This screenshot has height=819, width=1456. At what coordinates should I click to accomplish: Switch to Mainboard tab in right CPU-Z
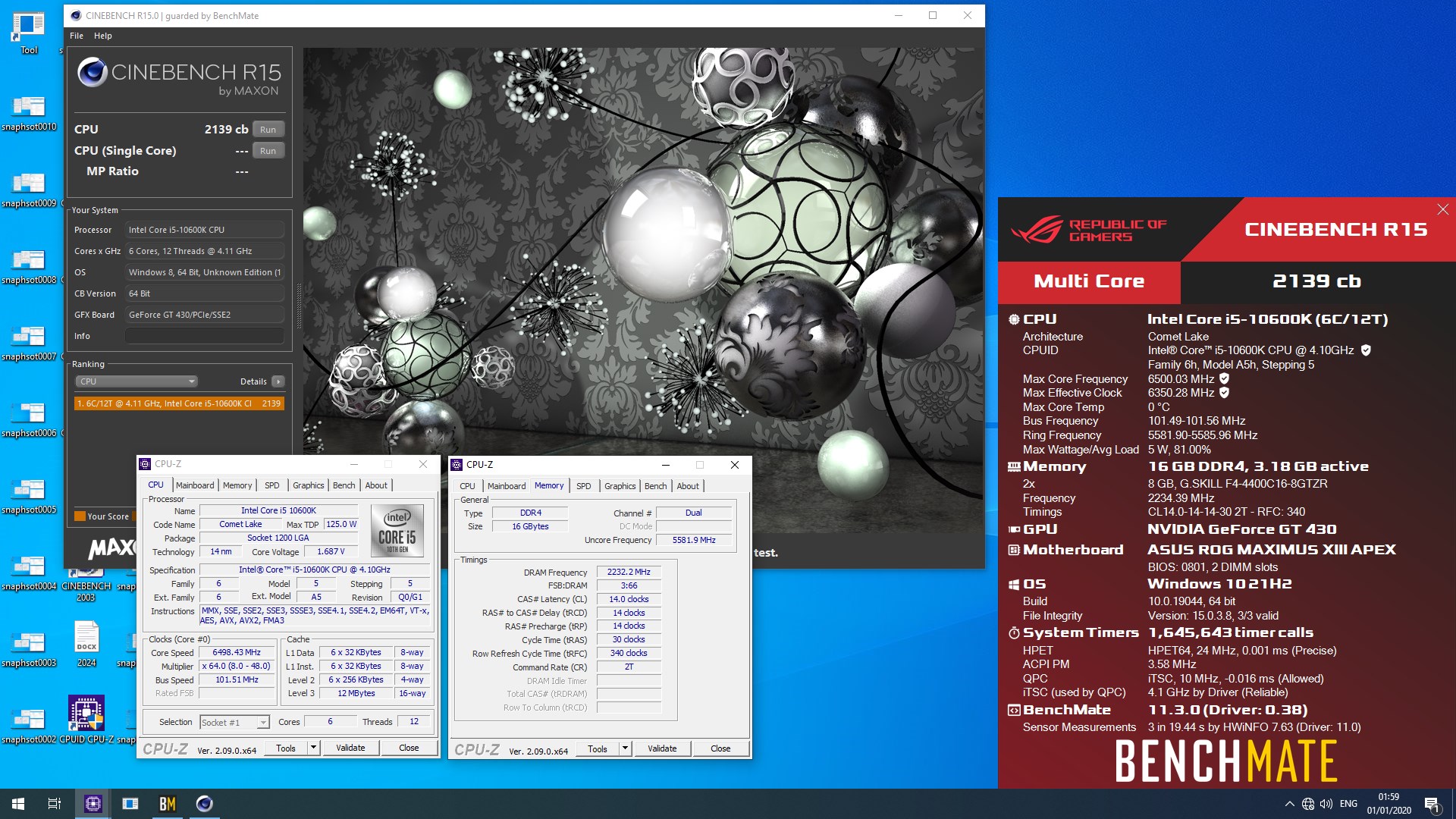[507, 486]
